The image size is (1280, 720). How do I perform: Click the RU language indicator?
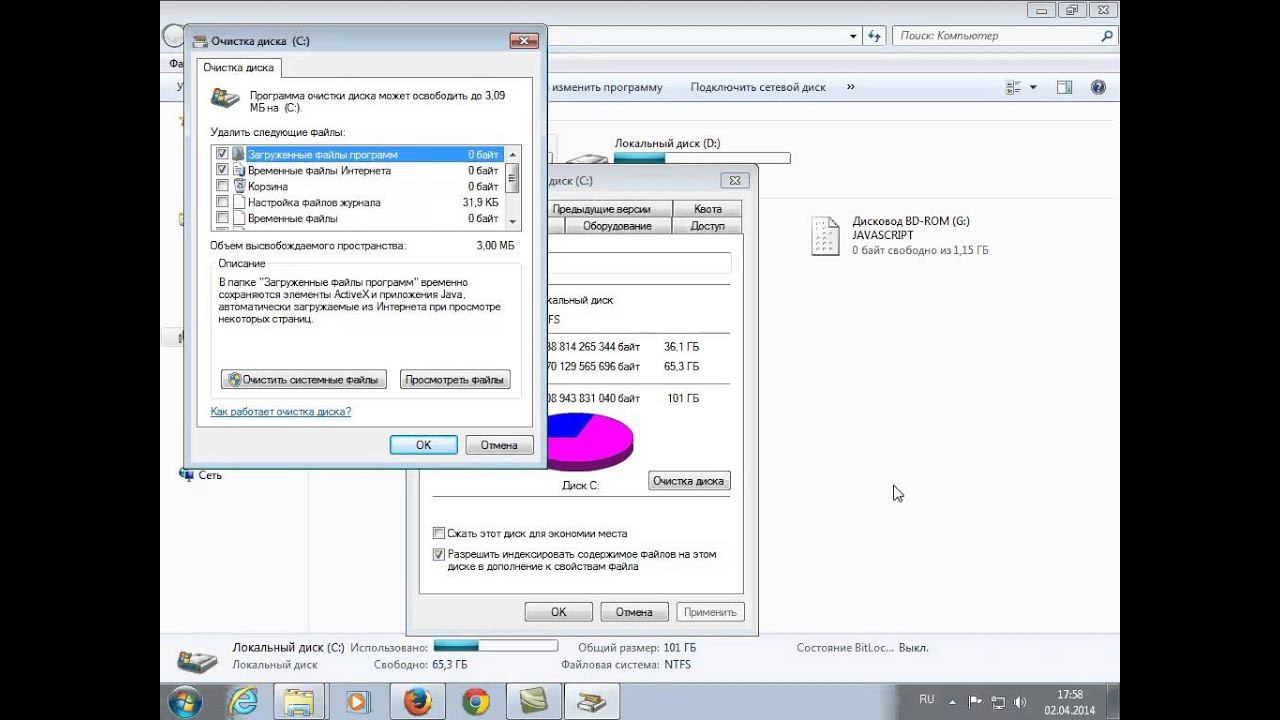click(x=926, y=699)
